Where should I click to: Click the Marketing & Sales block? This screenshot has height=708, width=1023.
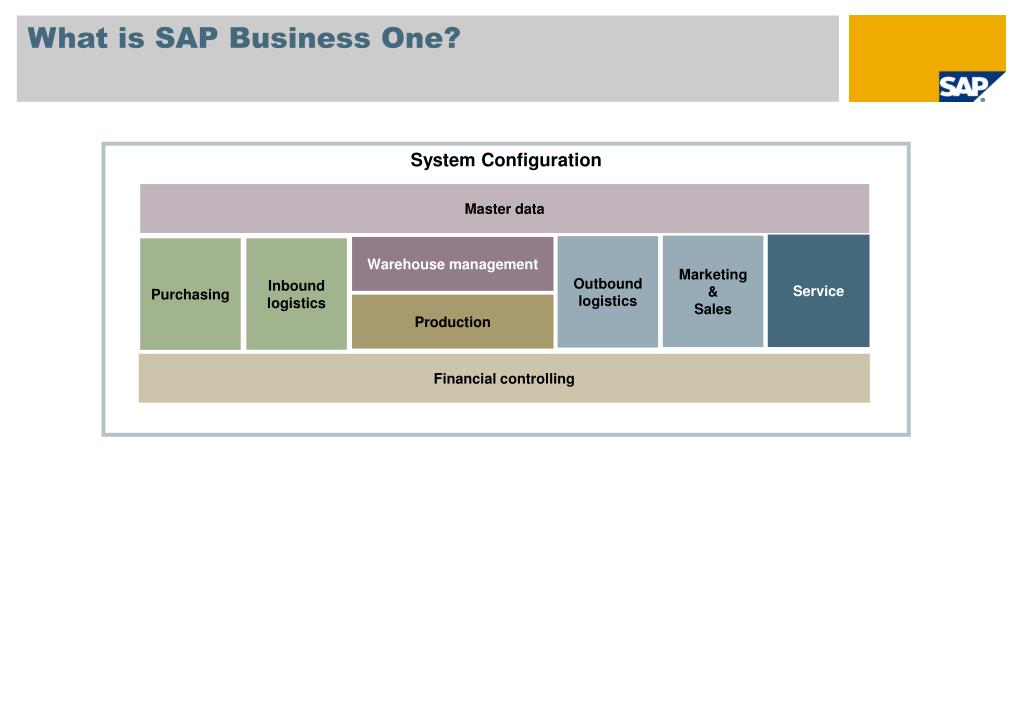pyautogui.click(x=712, y=291)
